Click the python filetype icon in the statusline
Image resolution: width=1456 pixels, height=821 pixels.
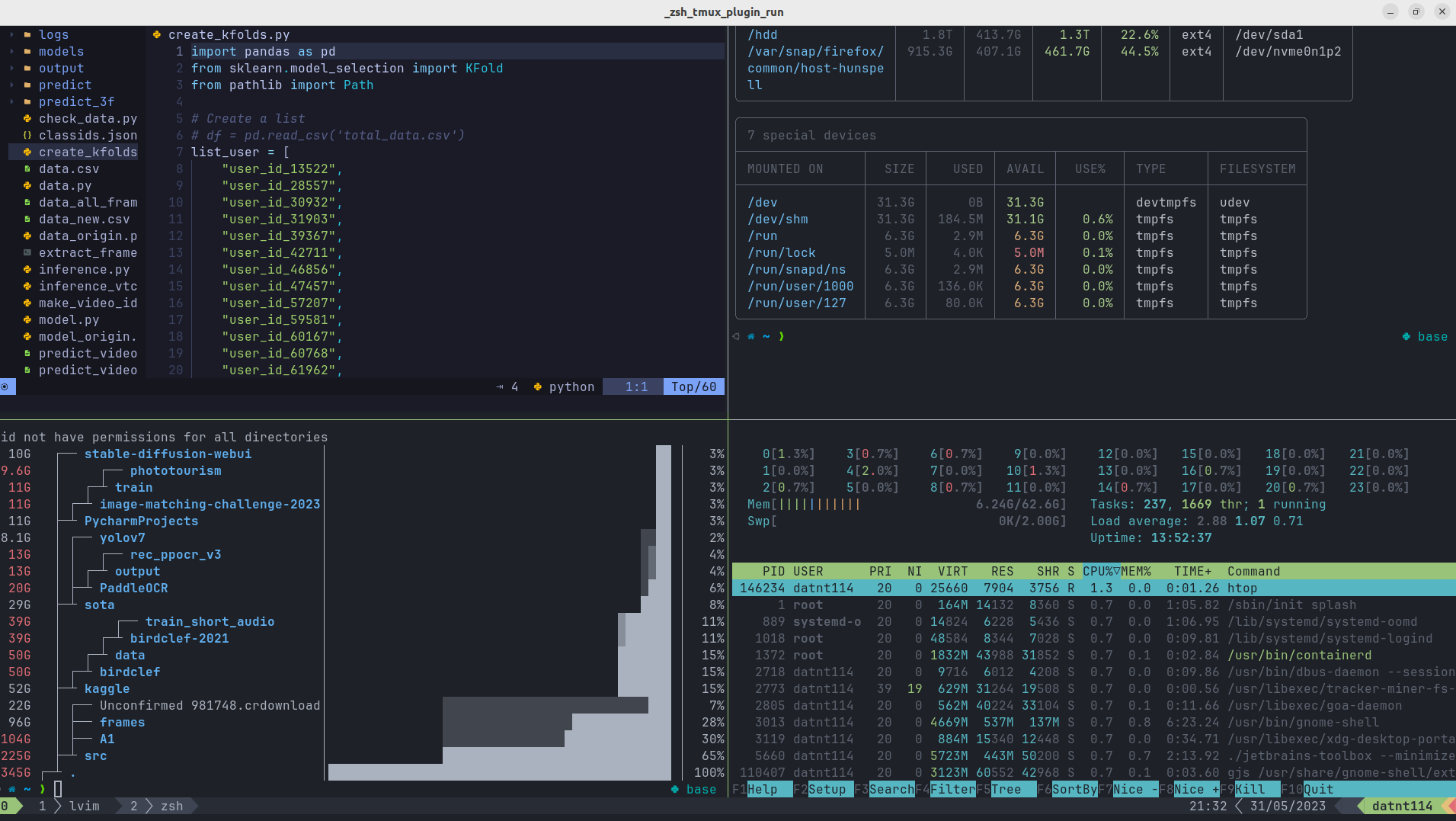pos(538,386)
